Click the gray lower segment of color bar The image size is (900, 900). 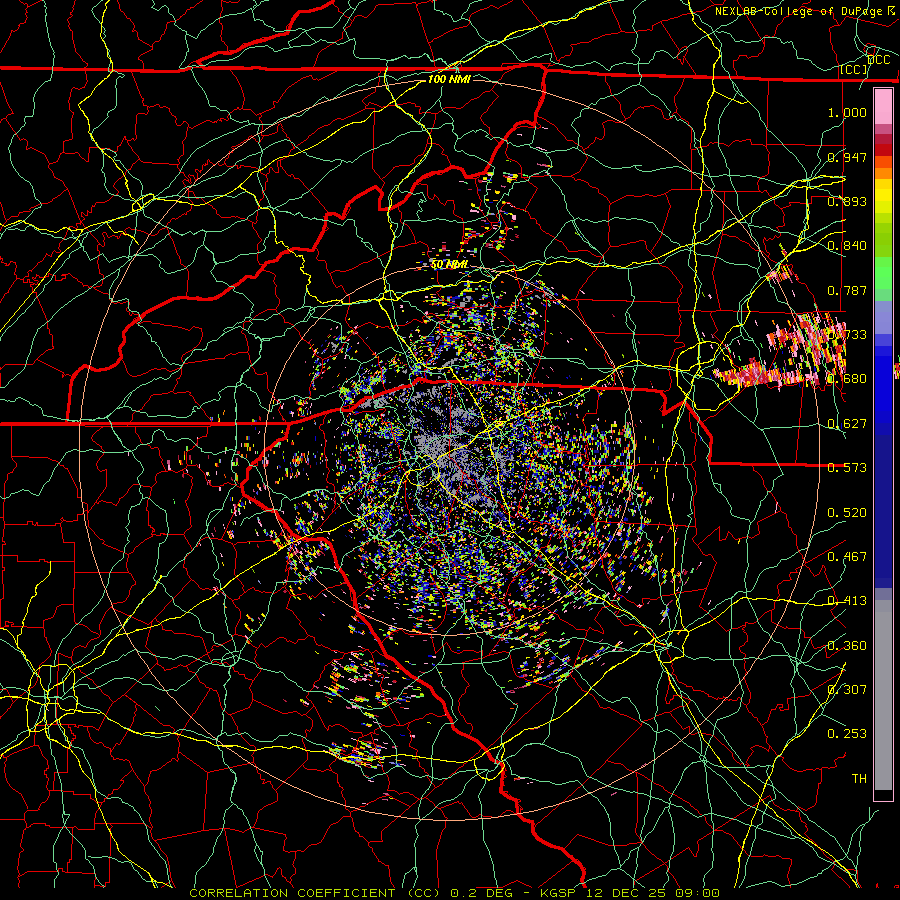point(883,695)
